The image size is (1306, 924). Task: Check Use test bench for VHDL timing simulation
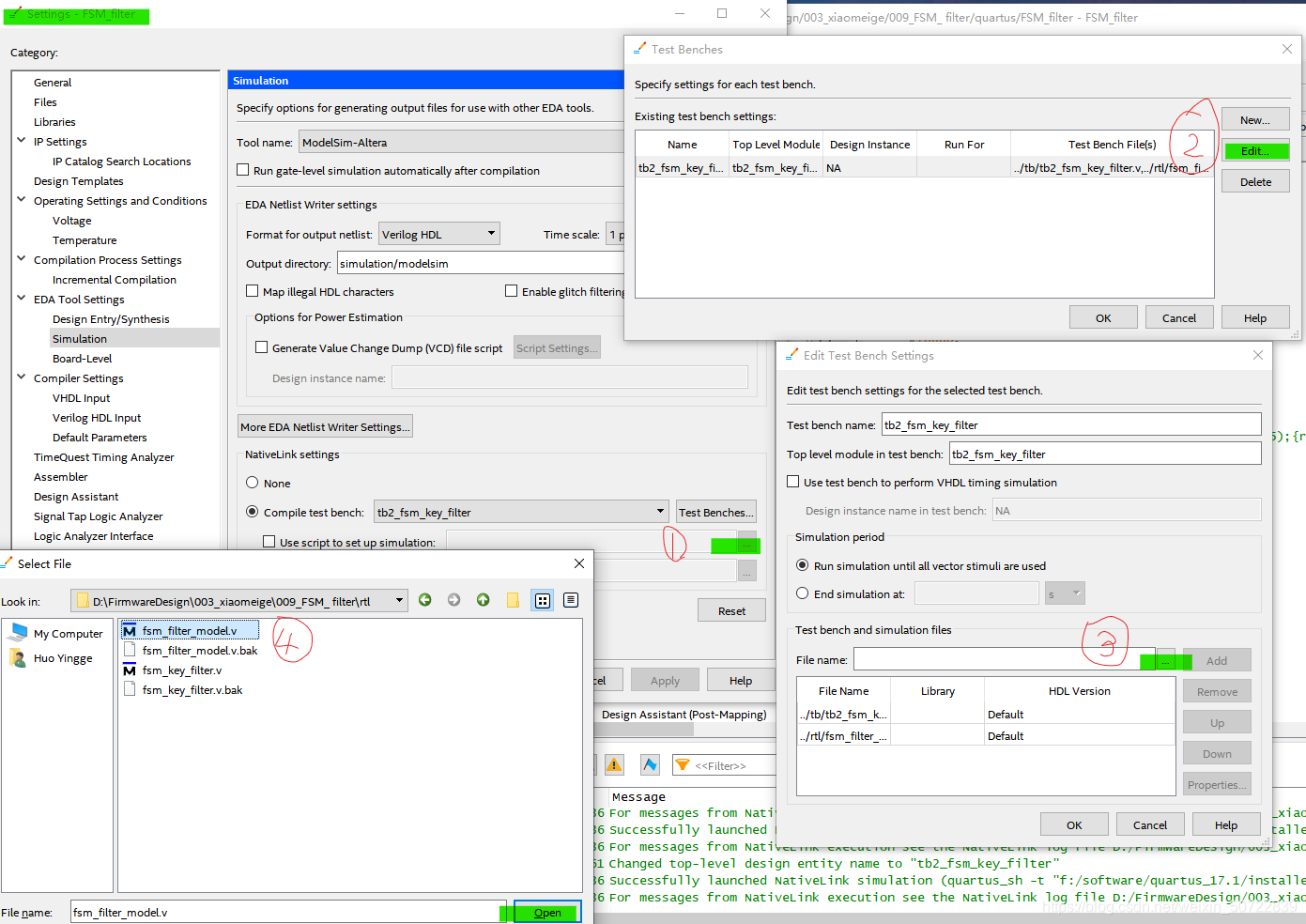(x=793, y=482)
